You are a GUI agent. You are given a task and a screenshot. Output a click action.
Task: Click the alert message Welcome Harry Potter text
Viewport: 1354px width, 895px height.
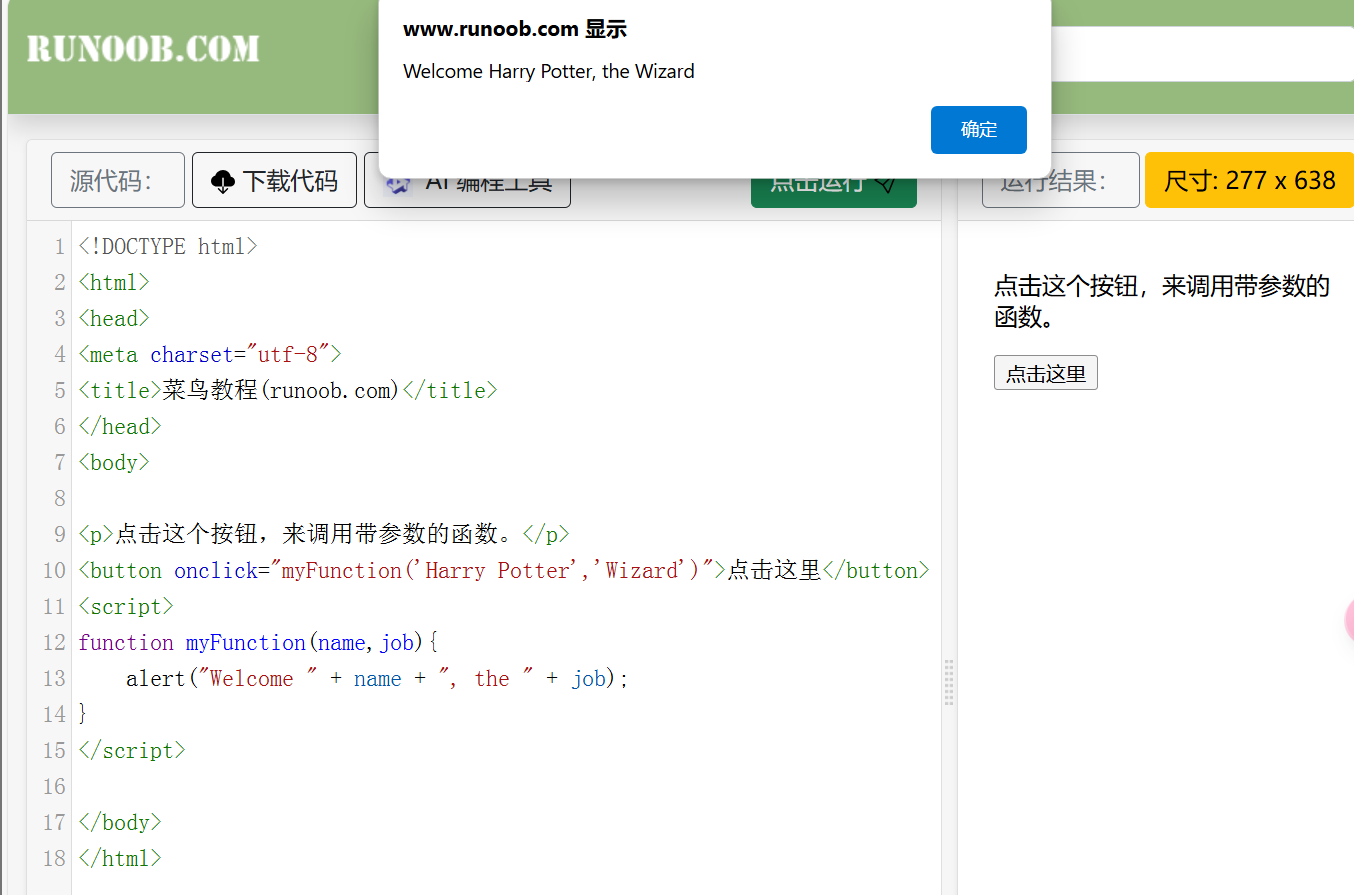pos(548,71)
